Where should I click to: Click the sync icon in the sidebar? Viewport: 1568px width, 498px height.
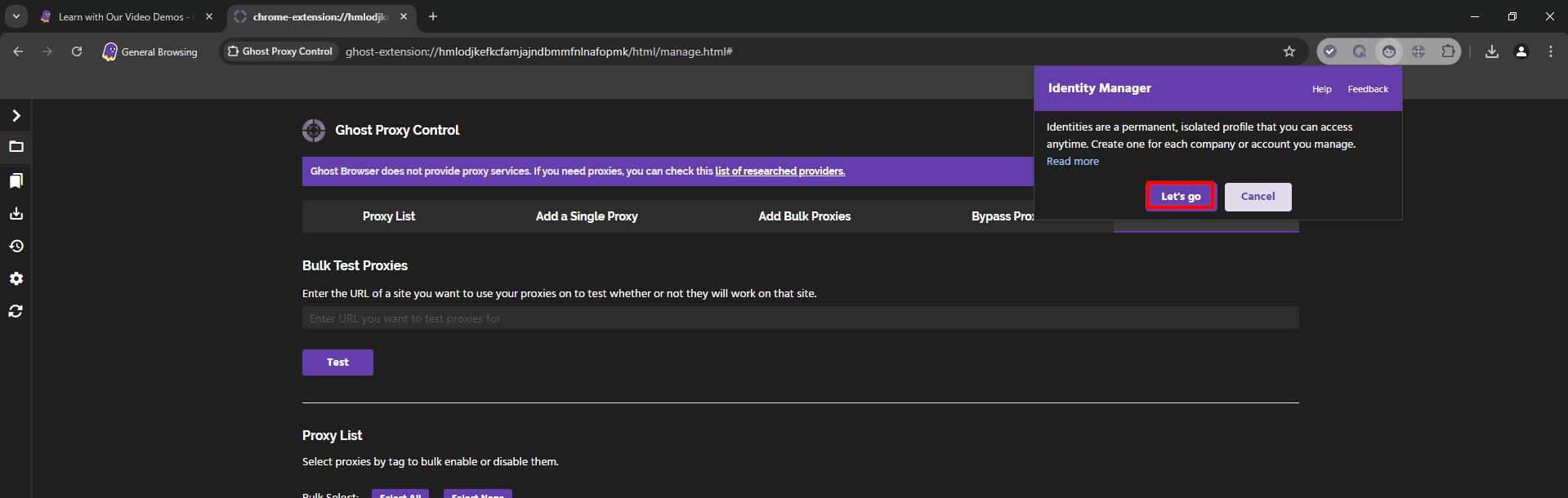(16, 311)
